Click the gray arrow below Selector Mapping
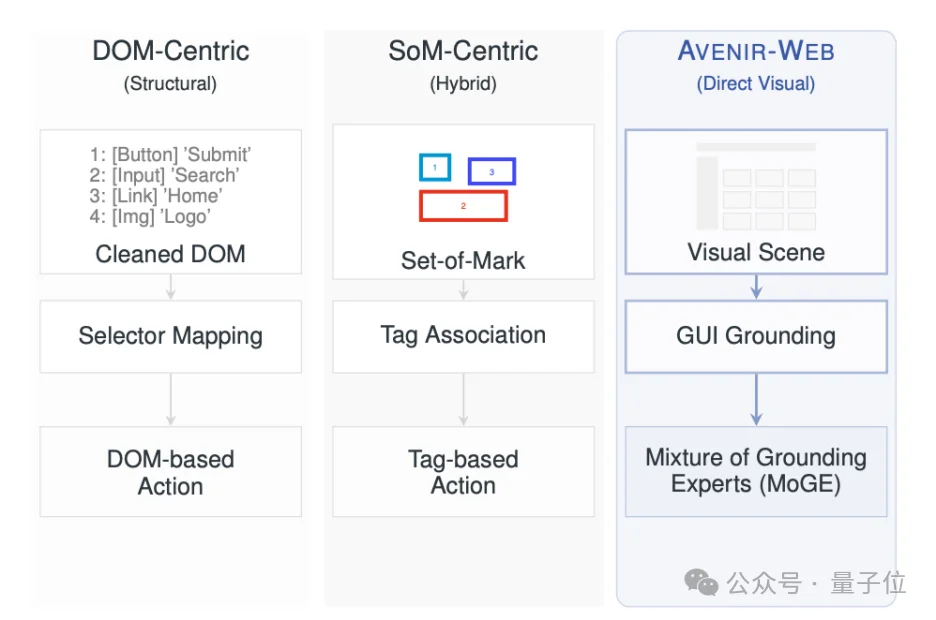The width and height of the screenshot is (936, 620). [x=171, y=399]
